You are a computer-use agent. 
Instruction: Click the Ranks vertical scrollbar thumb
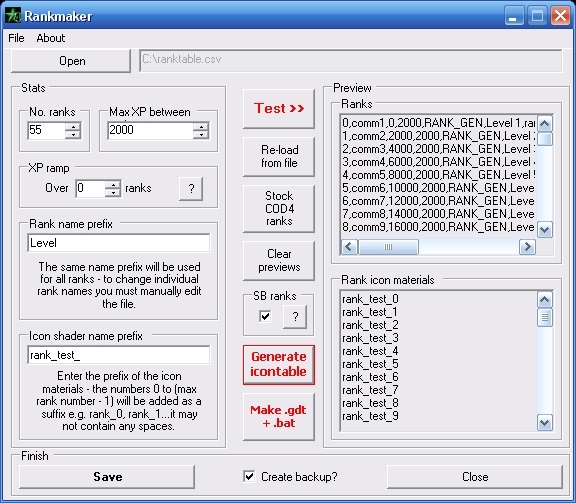click(x=545, y=139)
